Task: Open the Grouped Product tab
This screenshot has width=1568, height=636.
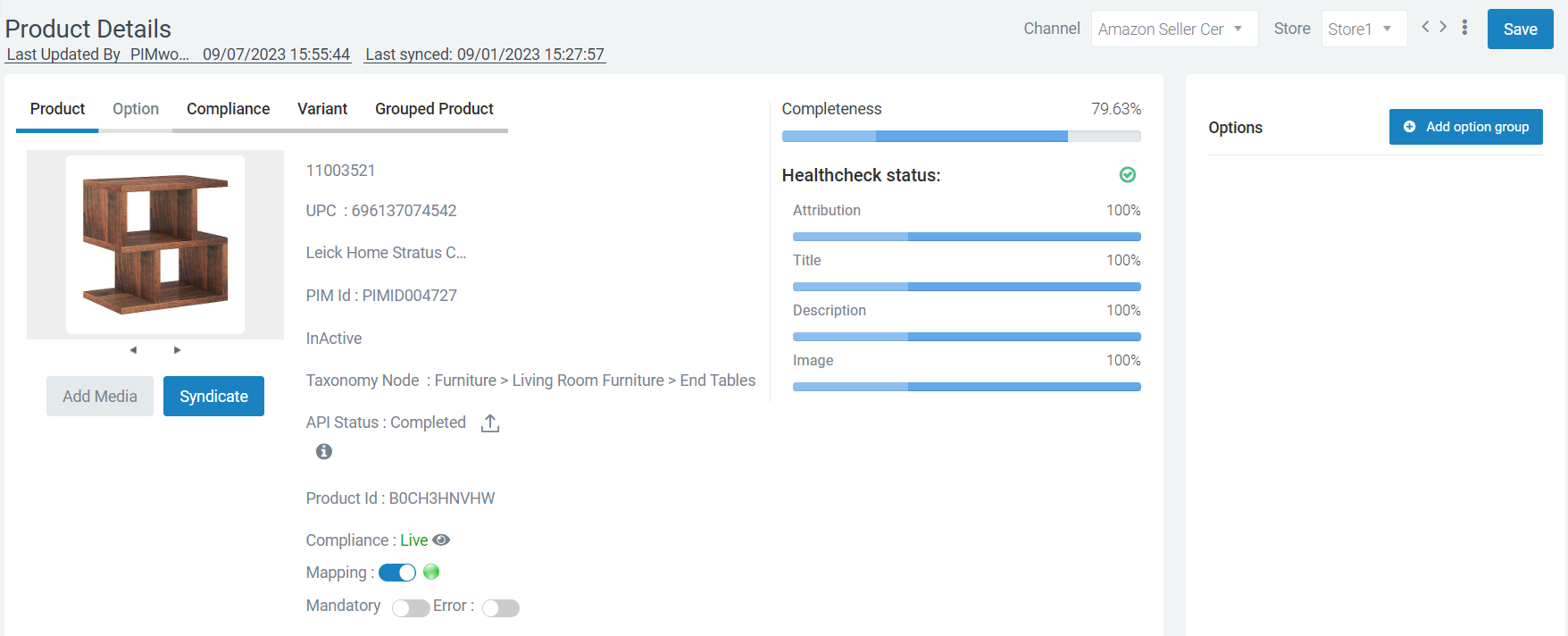Action: tap(434, 109)
